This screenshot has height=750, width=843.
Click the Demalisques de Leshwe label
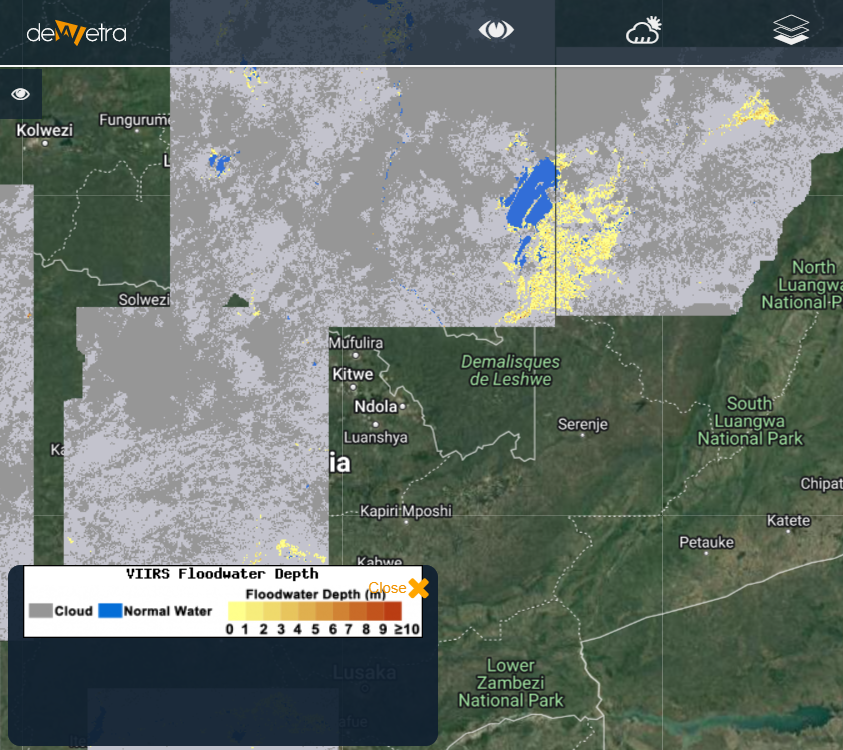pos(510,370)
